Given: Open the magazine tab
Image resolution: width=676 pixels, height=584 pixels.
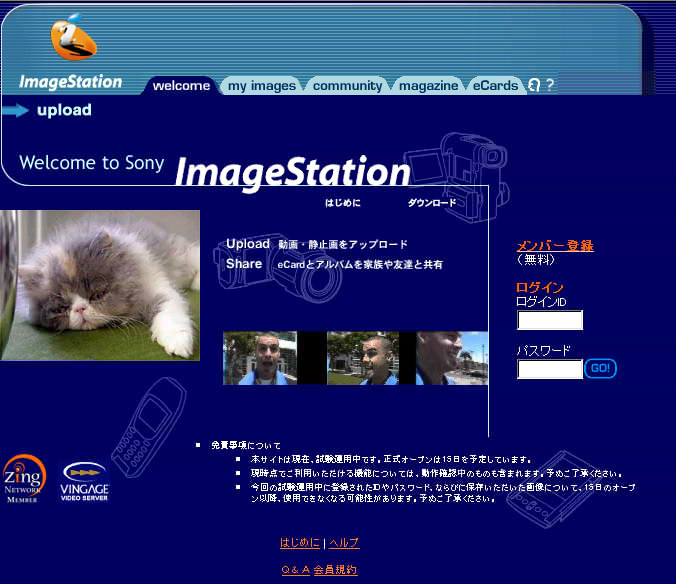Looking at the screenshot, I should pos(429,85).
